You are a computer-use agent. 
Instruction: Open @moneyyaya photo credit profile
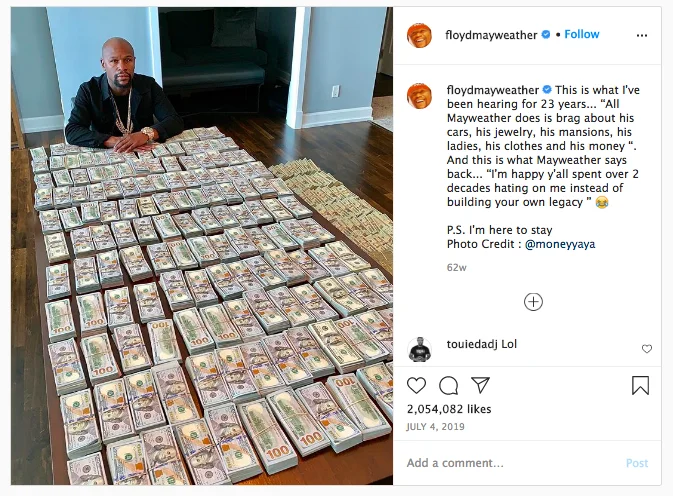560,244
